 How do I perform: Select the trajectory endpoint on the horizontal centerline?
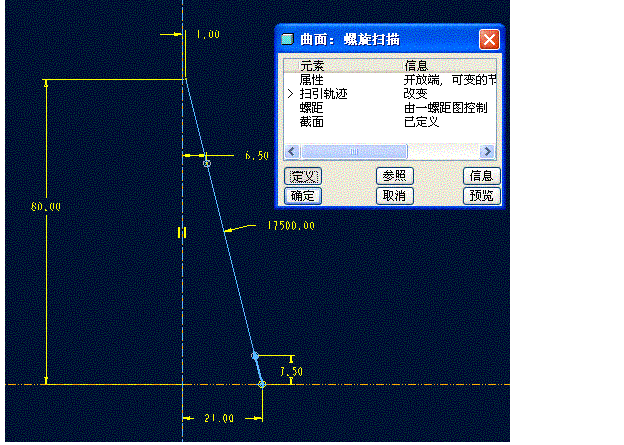(262, 384)
